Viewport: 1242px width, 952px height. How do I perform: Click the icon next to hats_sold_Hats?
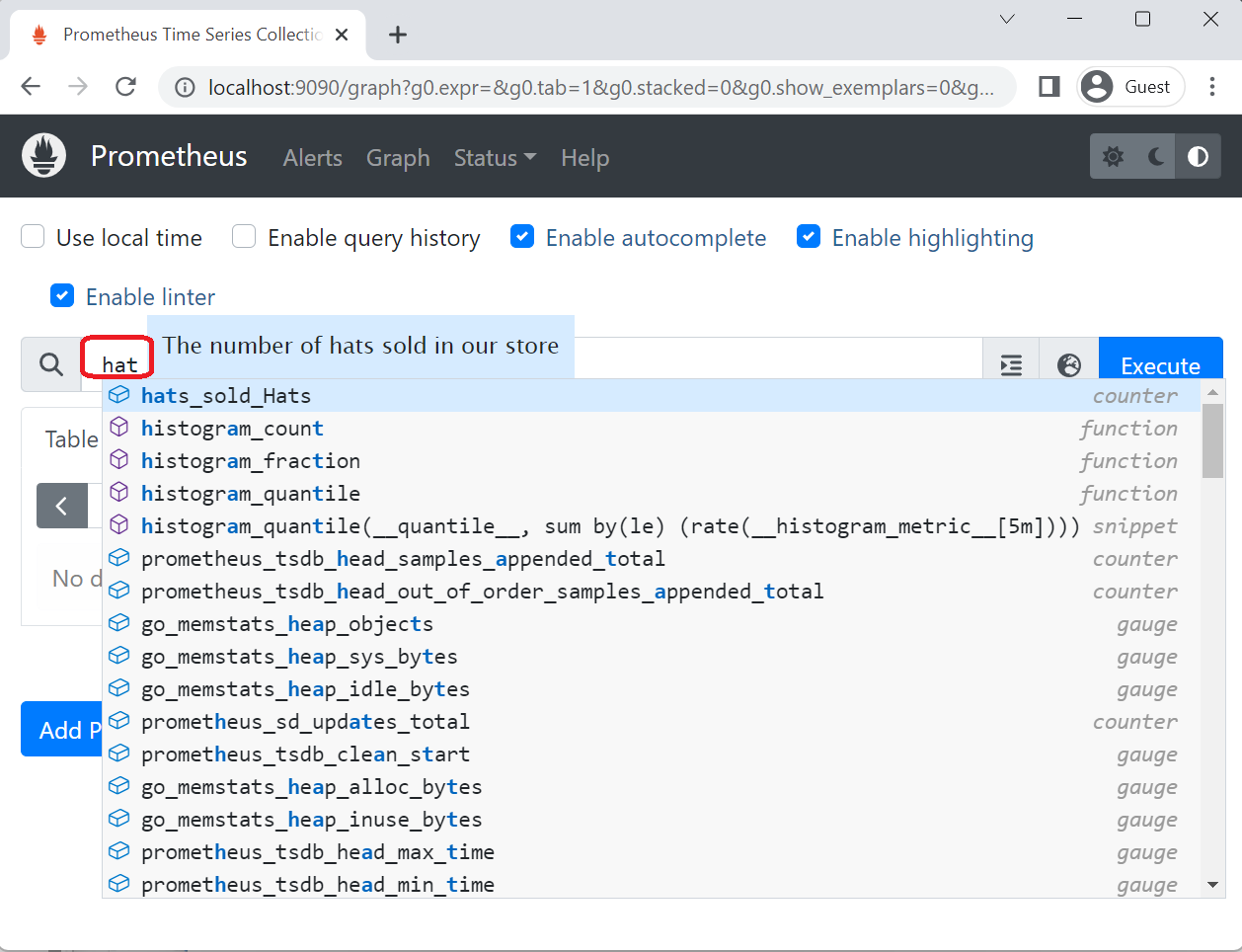[119, 395]
